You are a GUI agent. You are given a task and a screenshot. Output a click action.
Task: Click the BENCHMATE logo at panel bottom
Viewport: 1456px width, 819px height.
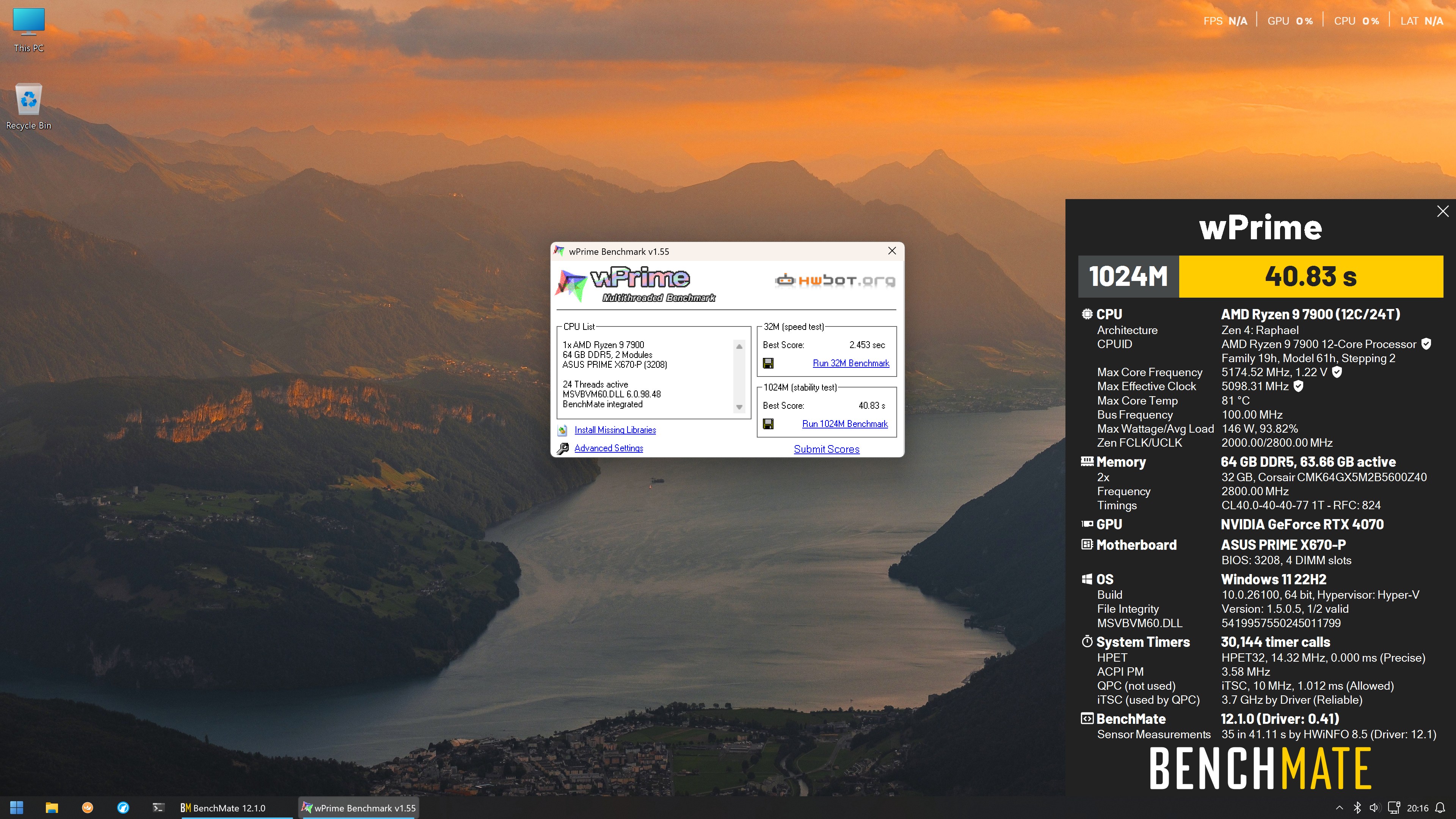1260,768
